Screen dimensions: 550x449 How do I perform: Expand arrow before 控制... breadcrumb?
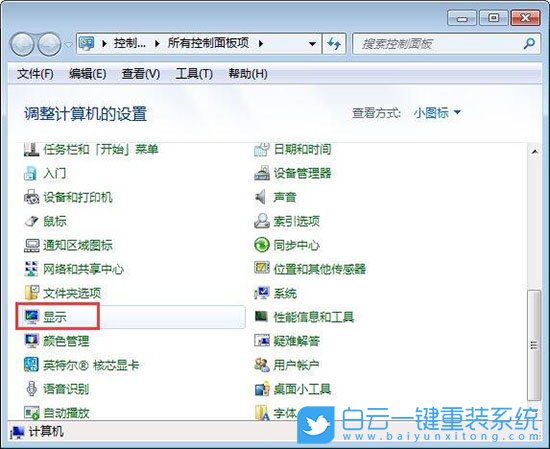coord(104,44)
